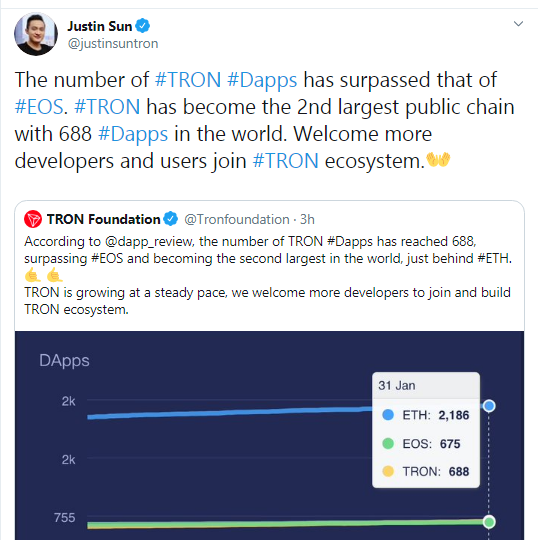Click the raised hands emoji
The width and height of the screenshot is (538, 540).
coord(438,160)
